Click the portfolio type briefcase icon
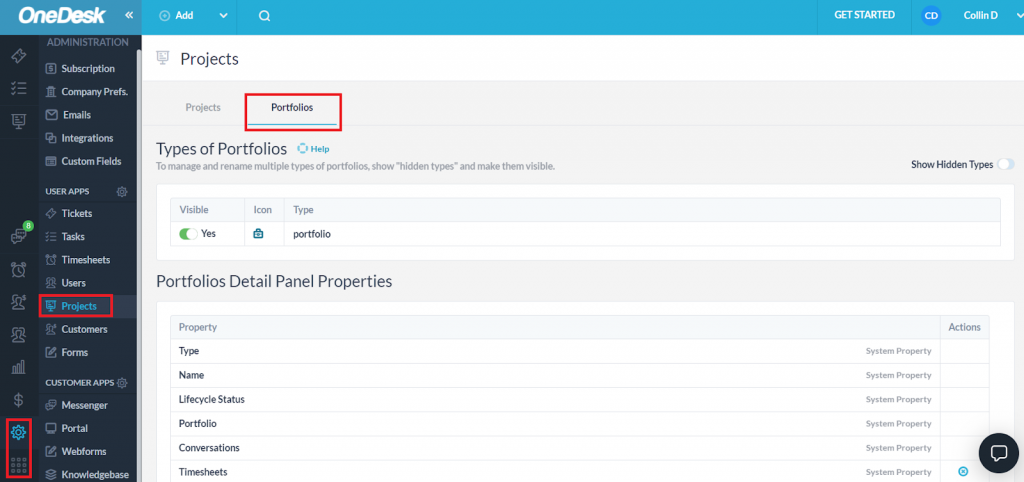The width and height of the screenshot is (1024, 482). 258,234
